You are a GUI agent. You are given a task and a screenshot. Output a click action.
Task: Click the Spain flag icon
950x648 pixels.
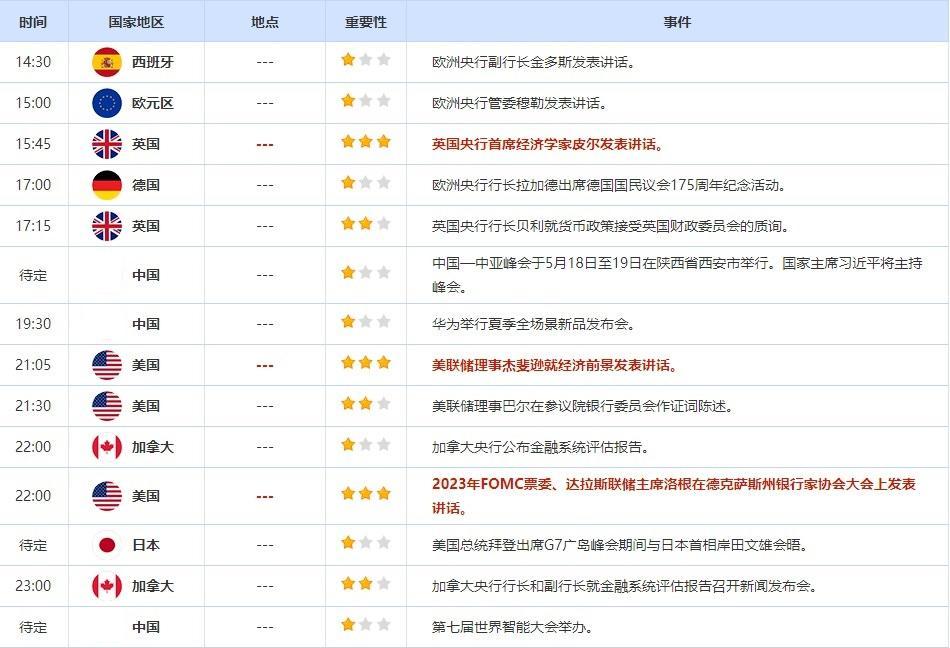tap(106, 62)
